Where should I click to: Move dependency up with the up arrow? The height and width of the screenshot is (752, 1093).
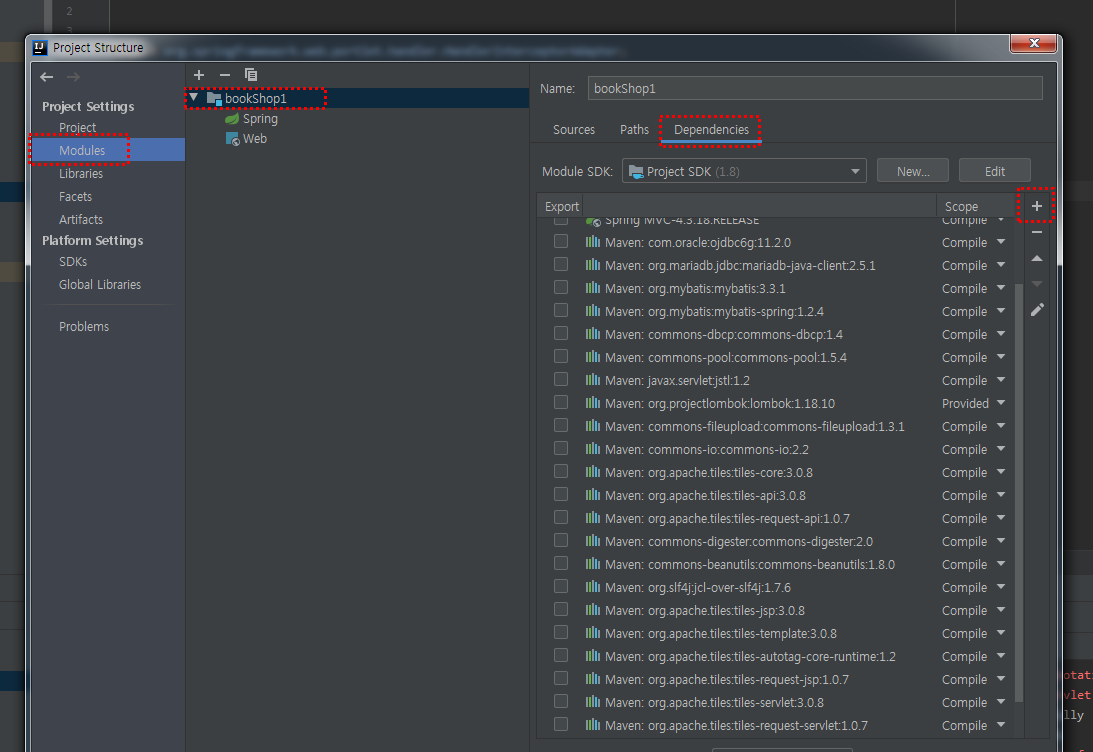tap(1037, 258)
